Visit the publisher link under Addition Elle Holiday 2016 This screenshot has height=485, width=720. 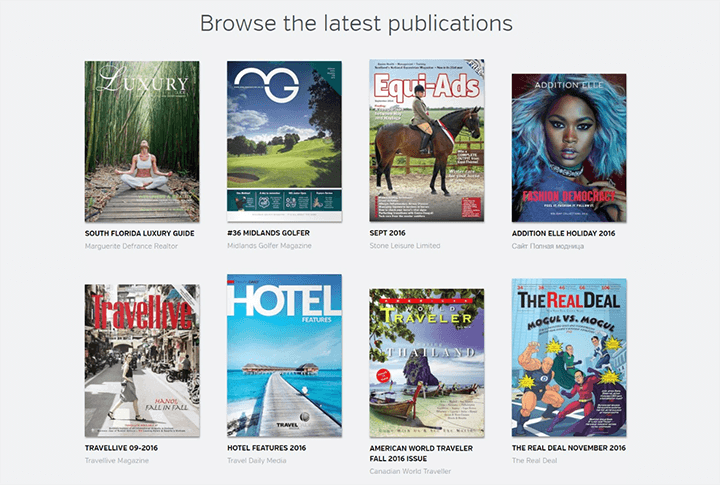[x=548, y=246]
